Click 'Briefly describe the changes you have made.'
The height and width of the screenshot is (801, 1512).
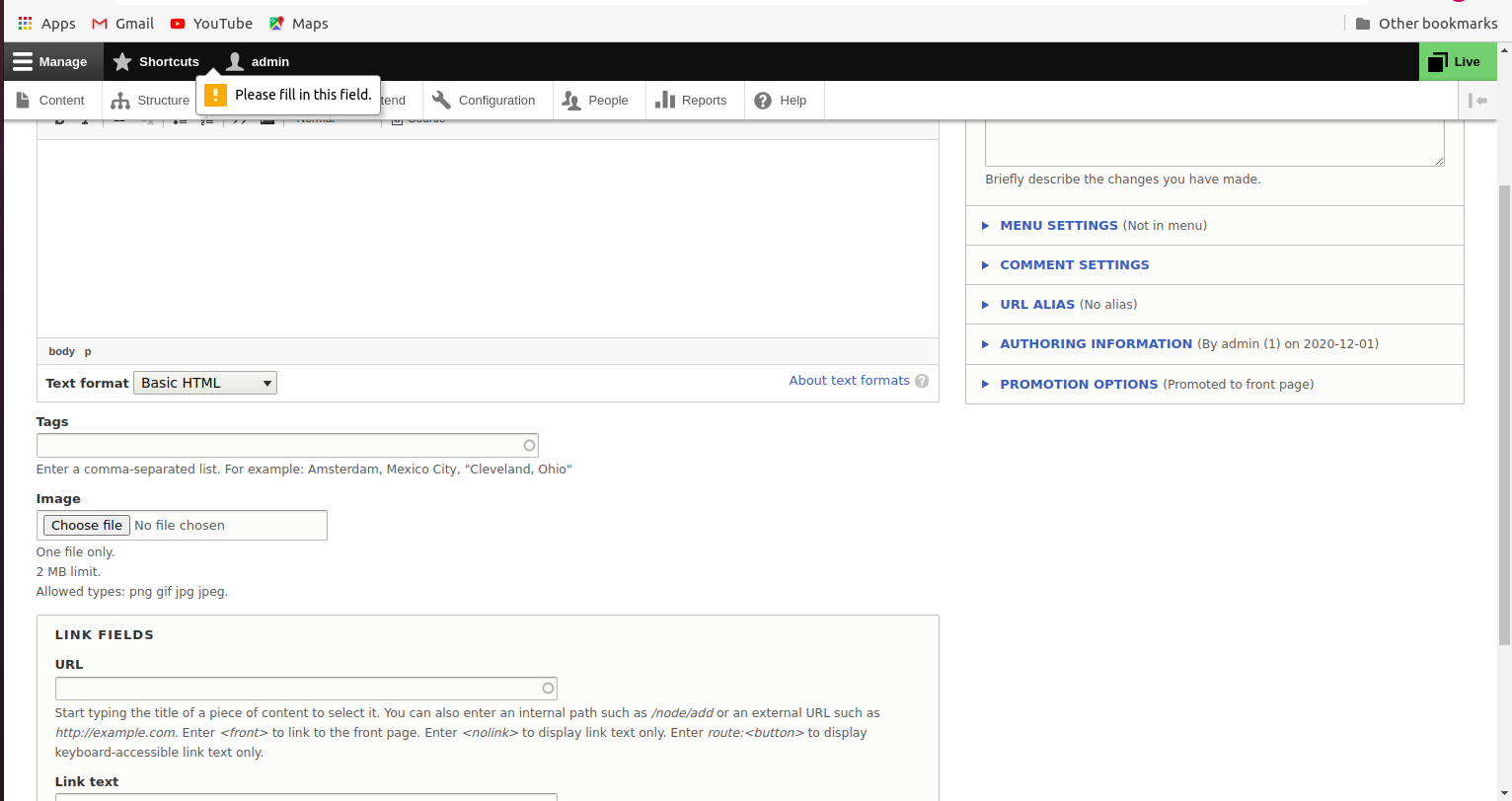[1122, 180]
